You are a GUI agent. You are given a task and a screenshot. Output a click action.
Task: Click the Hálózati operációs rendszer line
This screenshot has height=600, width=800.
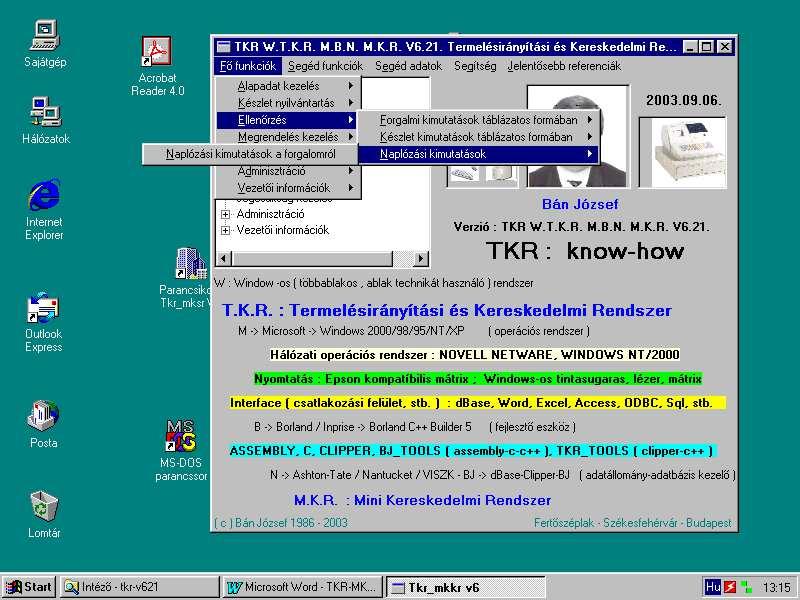(474, 355)
